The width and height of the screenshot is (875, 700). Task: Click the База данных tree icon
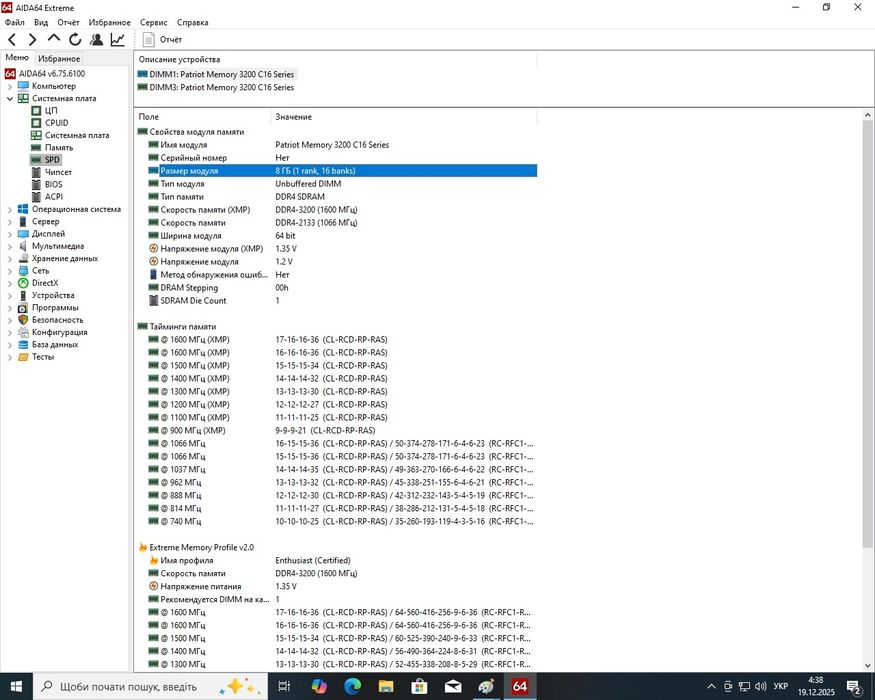tap(23, 344)
